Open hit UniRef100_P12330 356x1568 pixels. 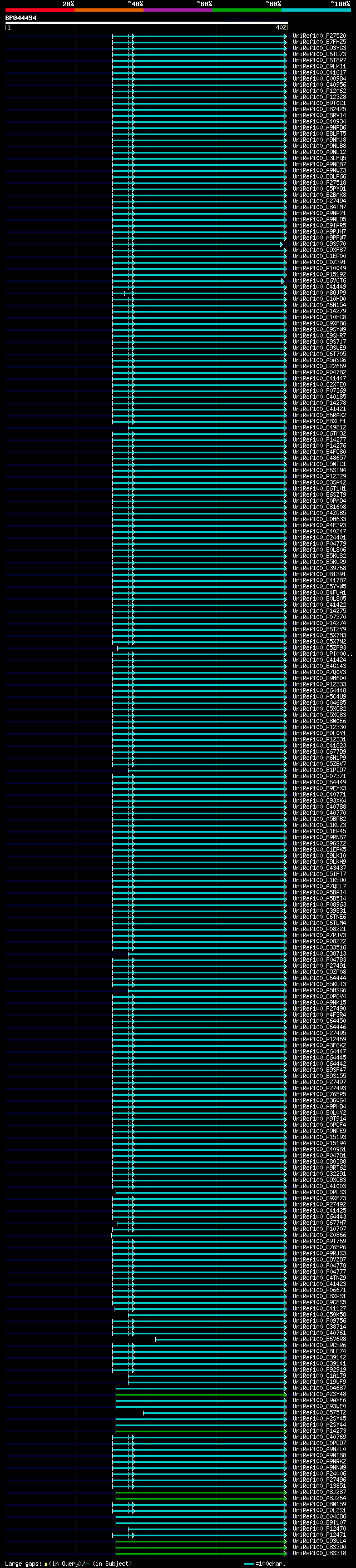[319, 728]
